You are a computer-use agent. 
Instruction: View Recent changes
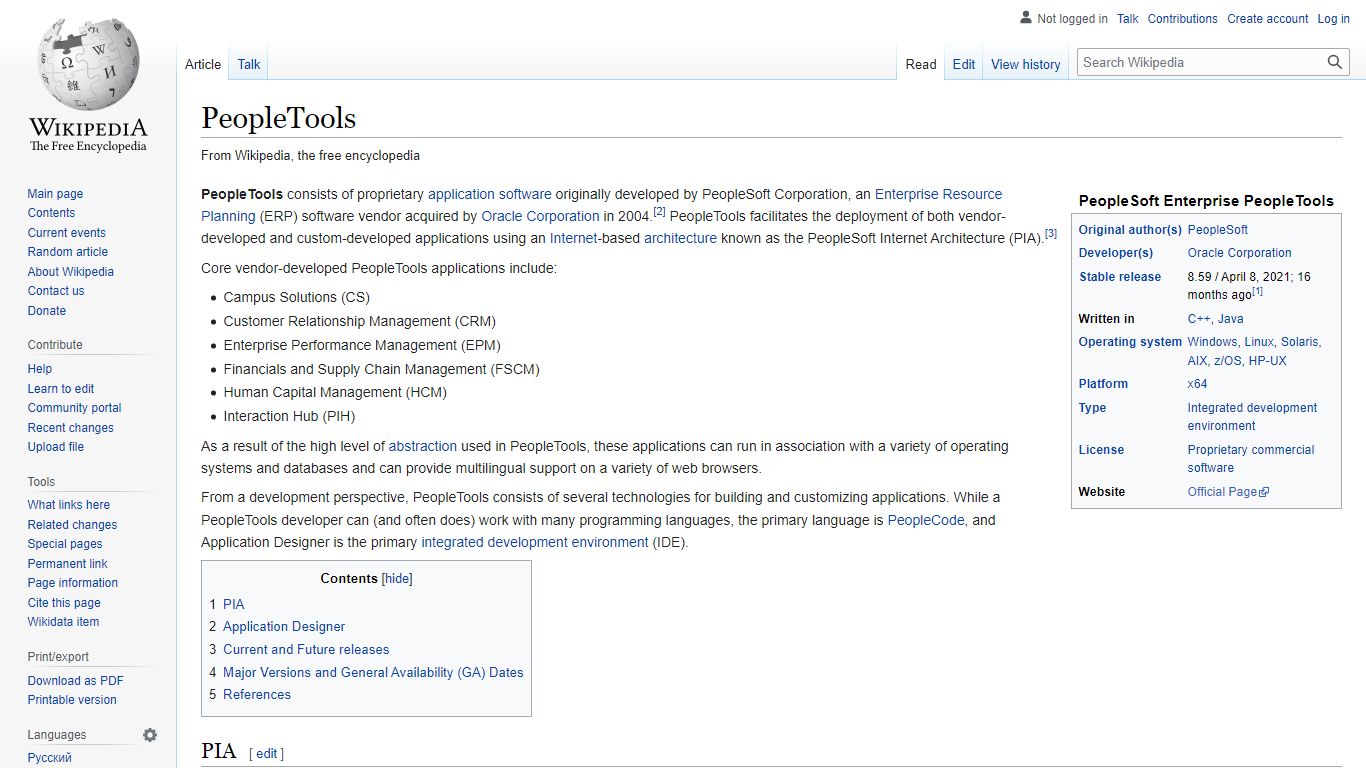coord(71,428)
